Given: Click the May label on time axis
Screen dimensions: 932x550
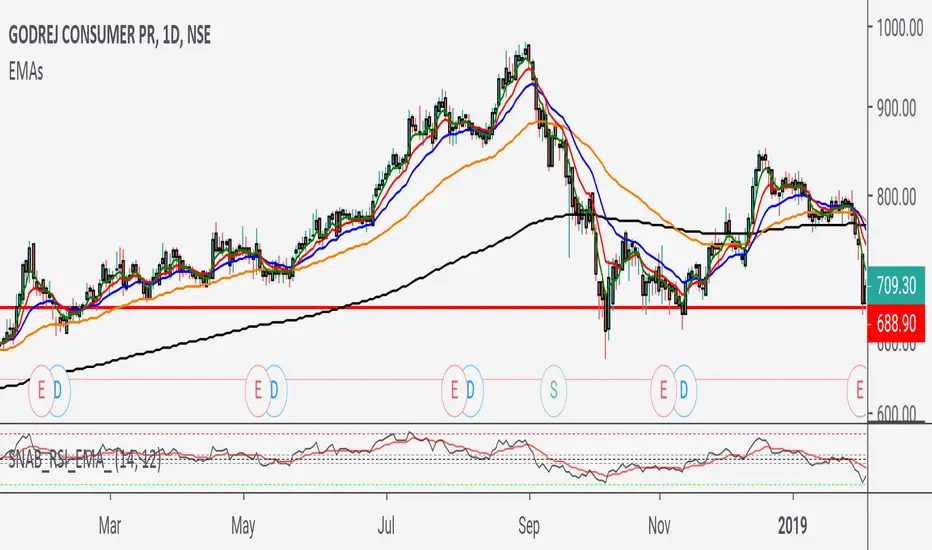Looking at the screenshot, I should click(243, 526).
